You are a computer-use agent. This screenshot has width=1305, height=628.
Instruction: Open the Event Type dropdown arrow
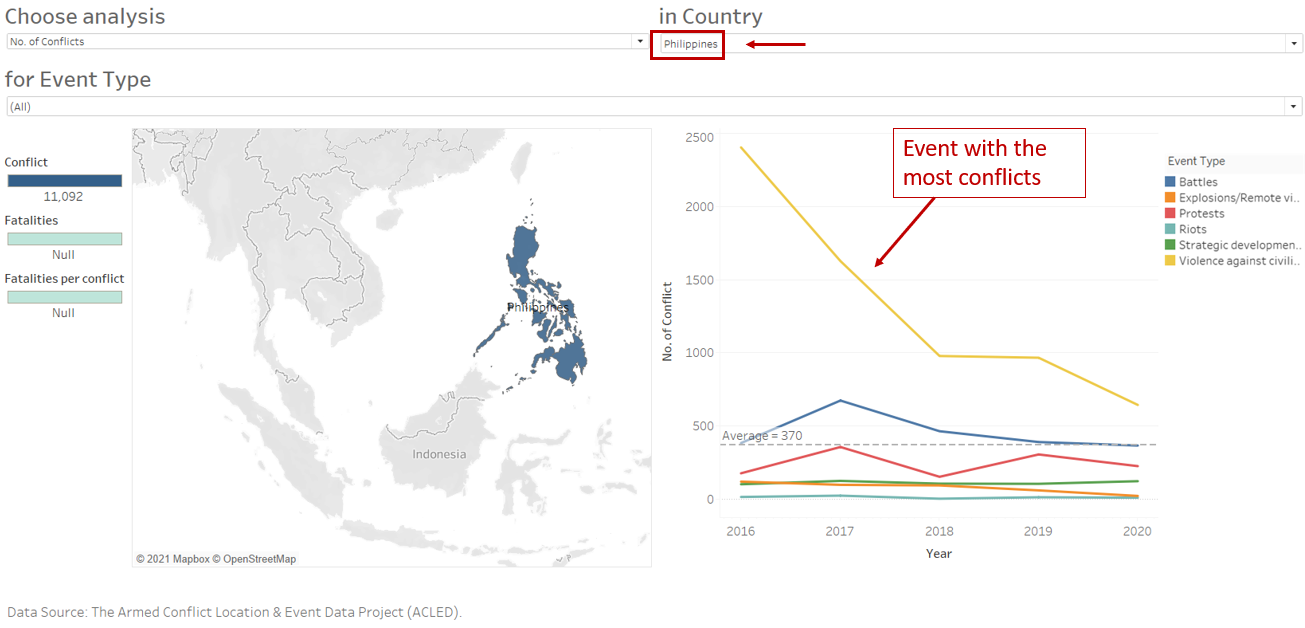pyautogui.click(x=1295, y=106)
